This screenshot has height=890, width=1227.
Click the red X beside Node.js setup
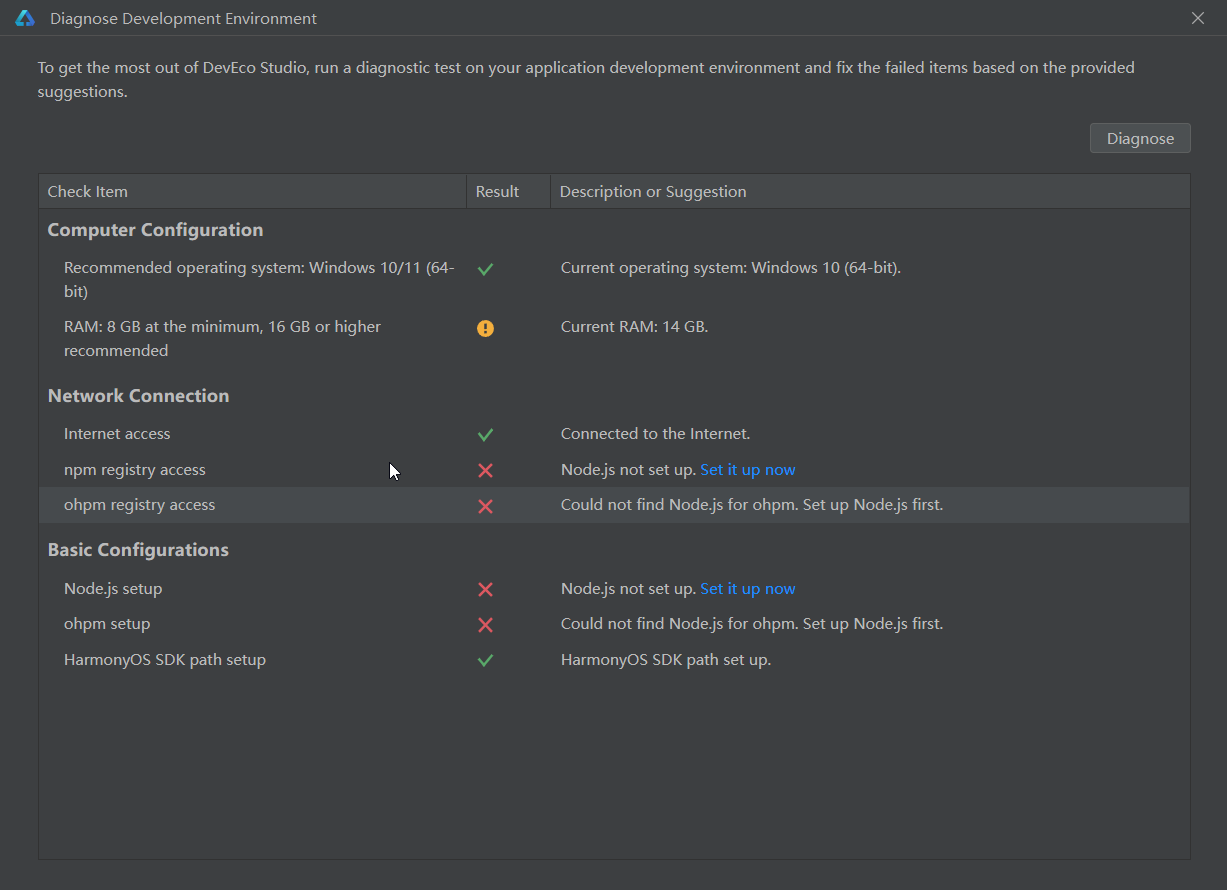485,589
